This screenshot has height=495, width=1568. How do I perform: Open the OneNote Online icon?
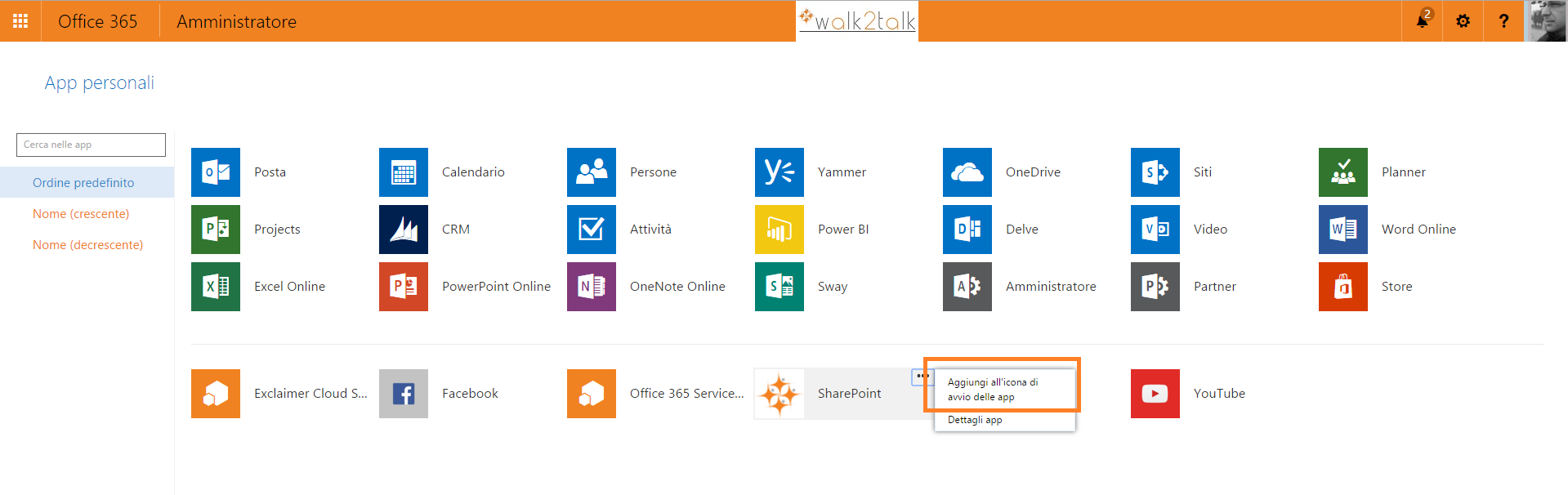(x=592, y=287)
